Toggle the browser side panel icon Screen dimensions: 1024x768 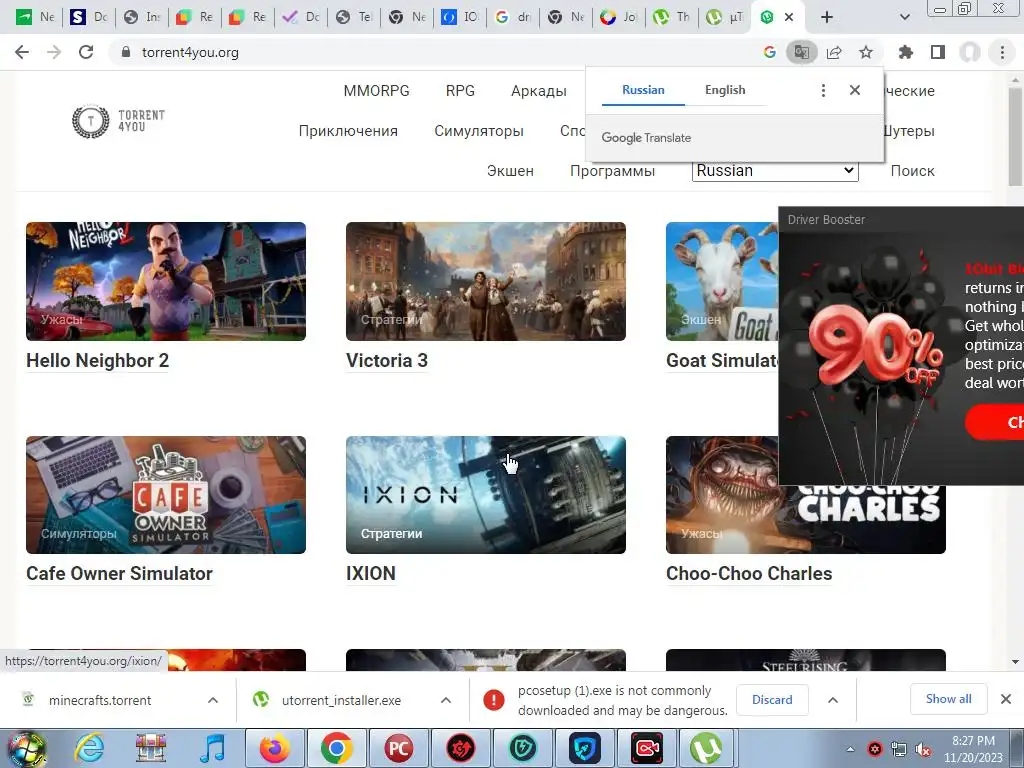coord(938,52)
